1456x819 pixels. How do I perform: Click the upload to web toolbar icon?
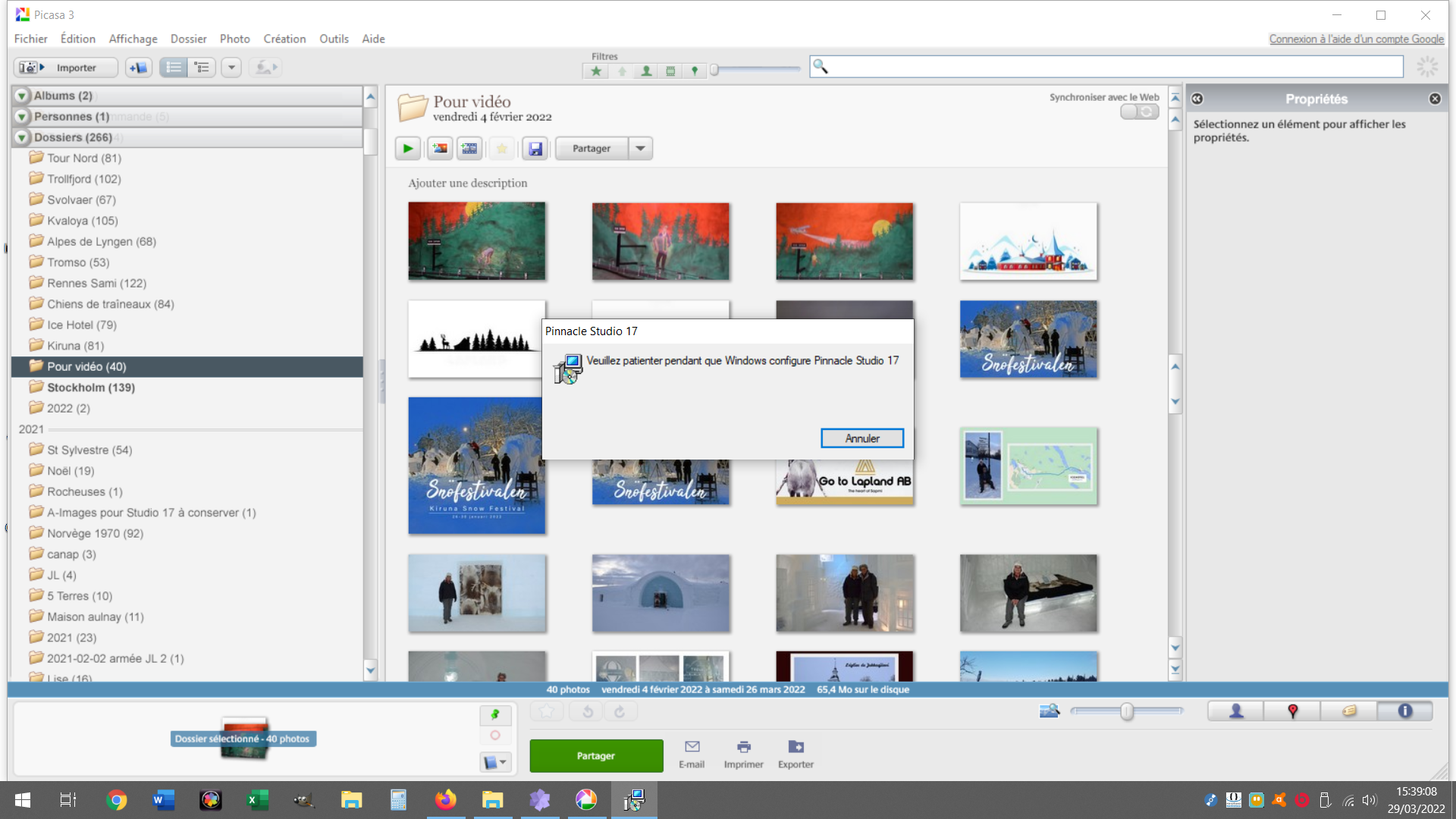[x=265, y=67]
